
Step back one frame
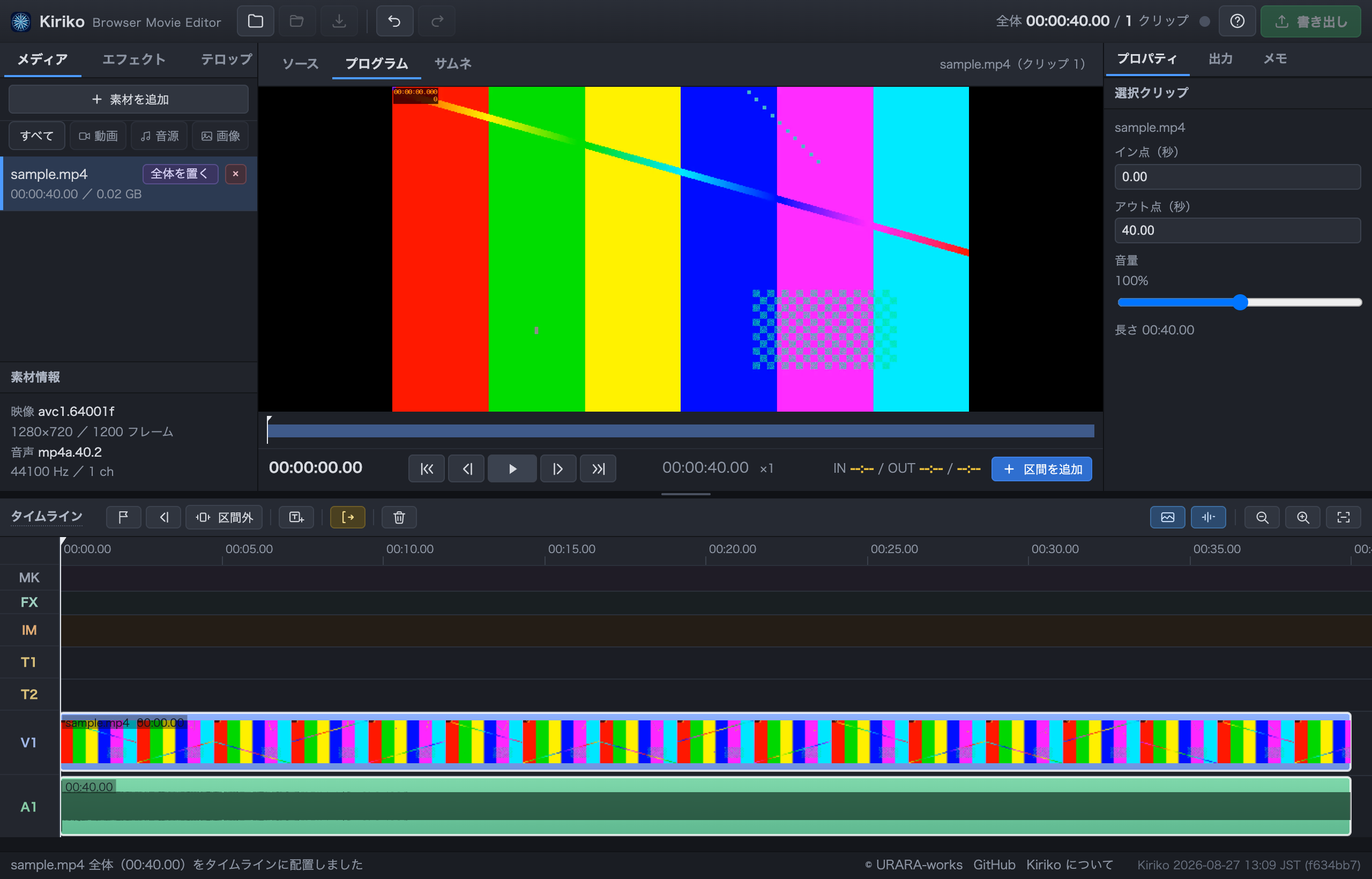(467, 468)
